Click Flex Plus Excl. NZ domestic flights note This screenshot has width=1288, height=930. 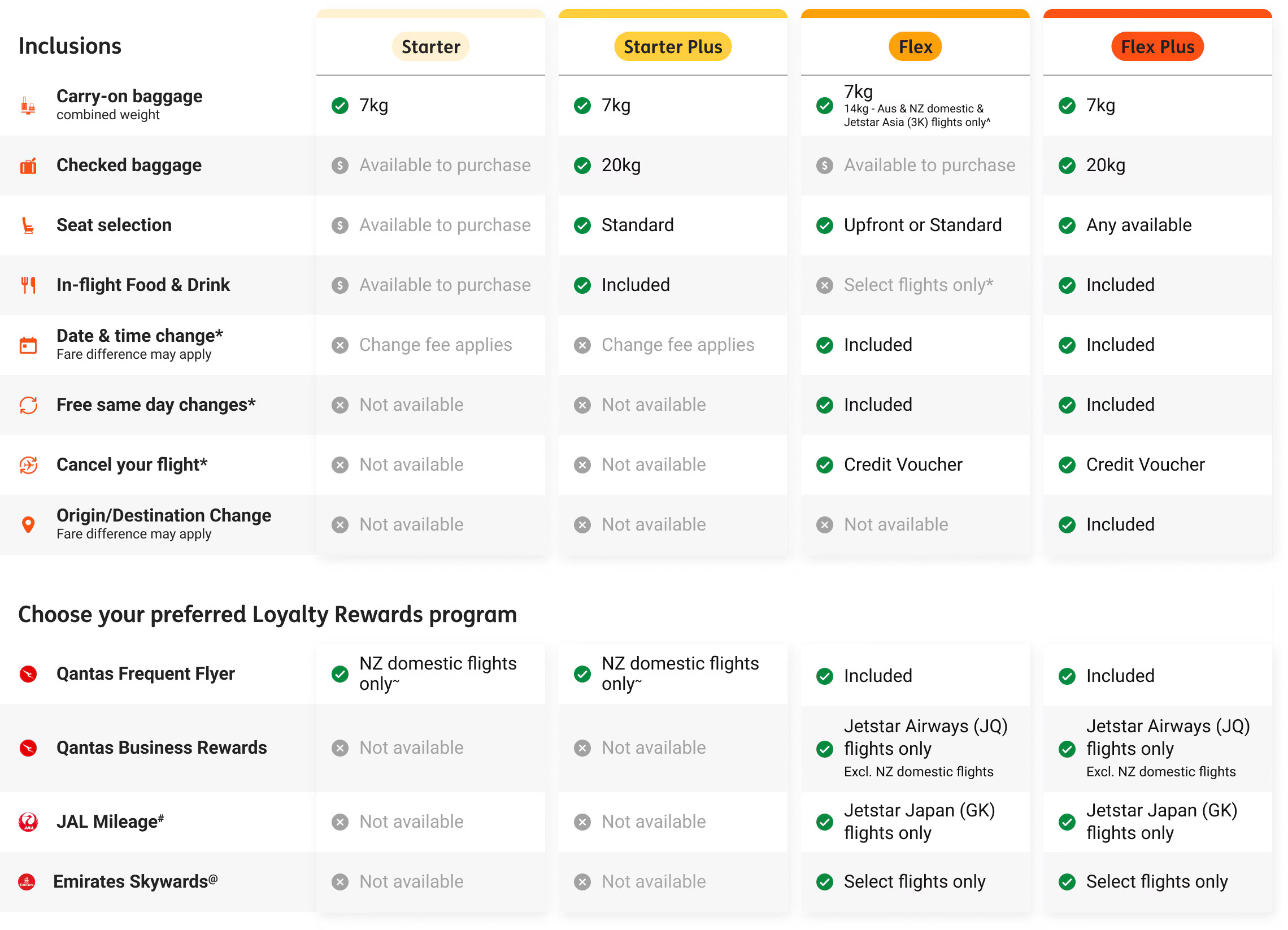click(1161, 772)
